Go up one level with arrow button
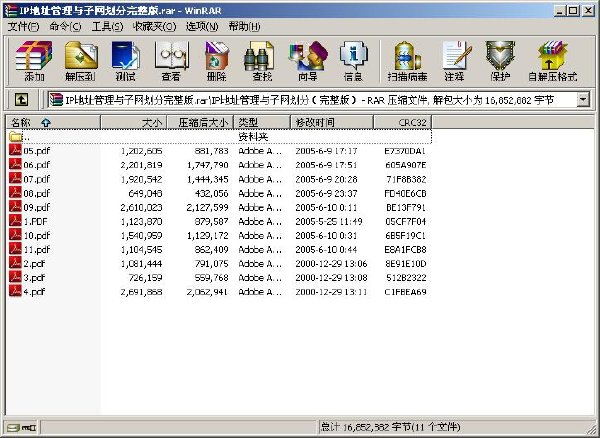The image size is (600, 438). tap(21, 100)
